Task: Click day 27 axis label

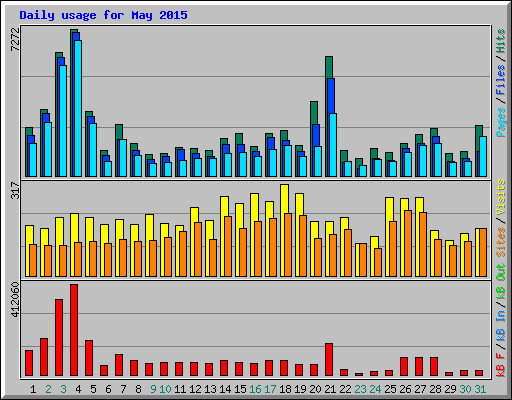Action: (x=420, y=389)
